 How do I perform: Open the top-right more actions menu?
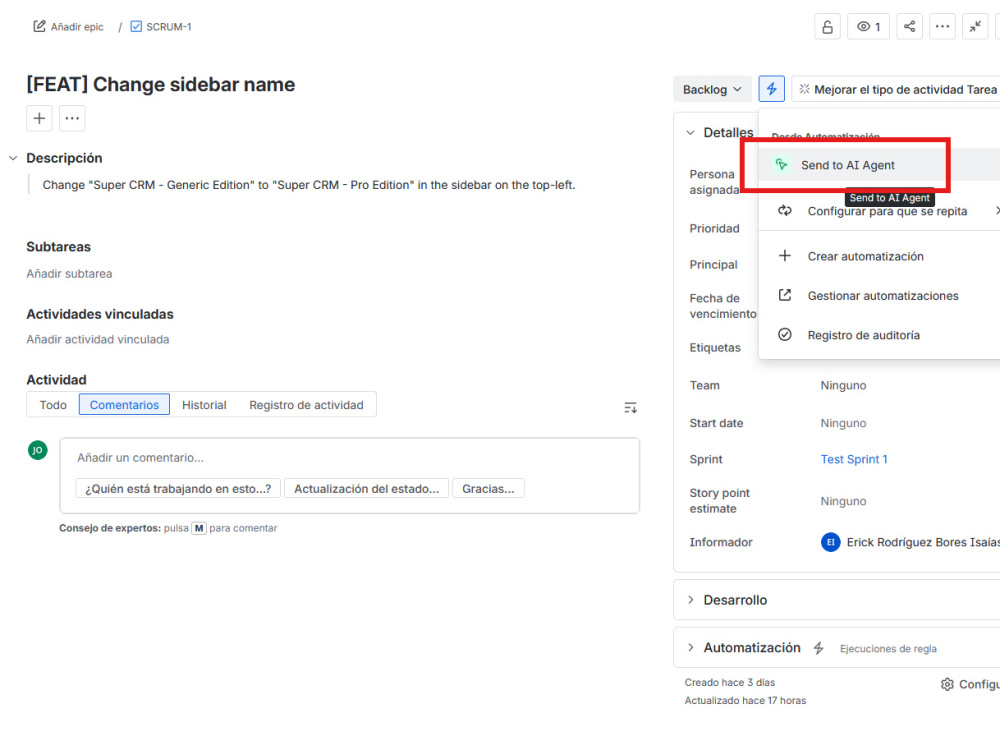coord(942,27)
